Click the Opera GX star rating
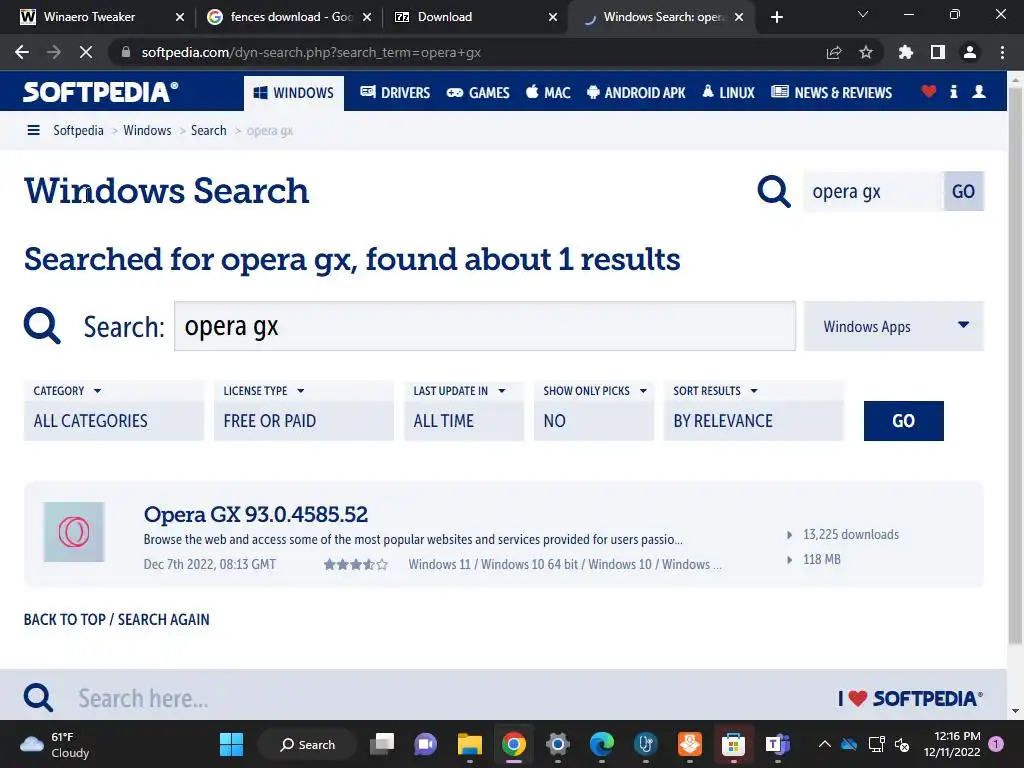Screen dimensions: 1024x768 356,564
